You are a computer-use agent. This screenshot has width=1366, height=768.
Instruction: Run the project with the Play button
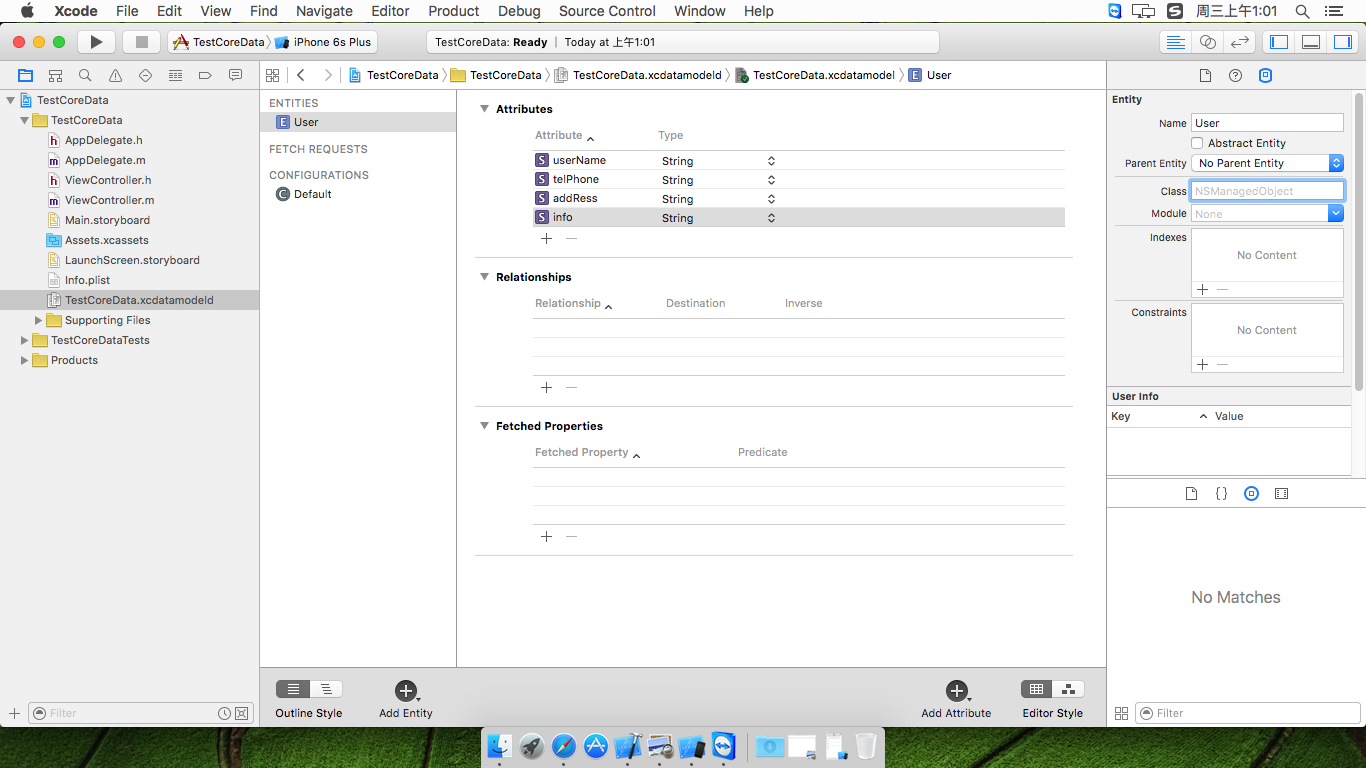click(96, 42)
